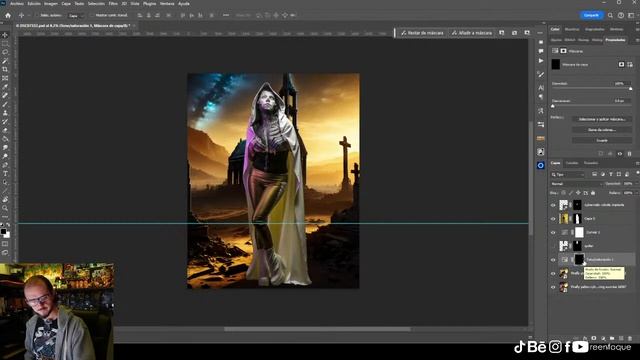Click the 'Capa 5' layer thumbnail

click(564, 219)
